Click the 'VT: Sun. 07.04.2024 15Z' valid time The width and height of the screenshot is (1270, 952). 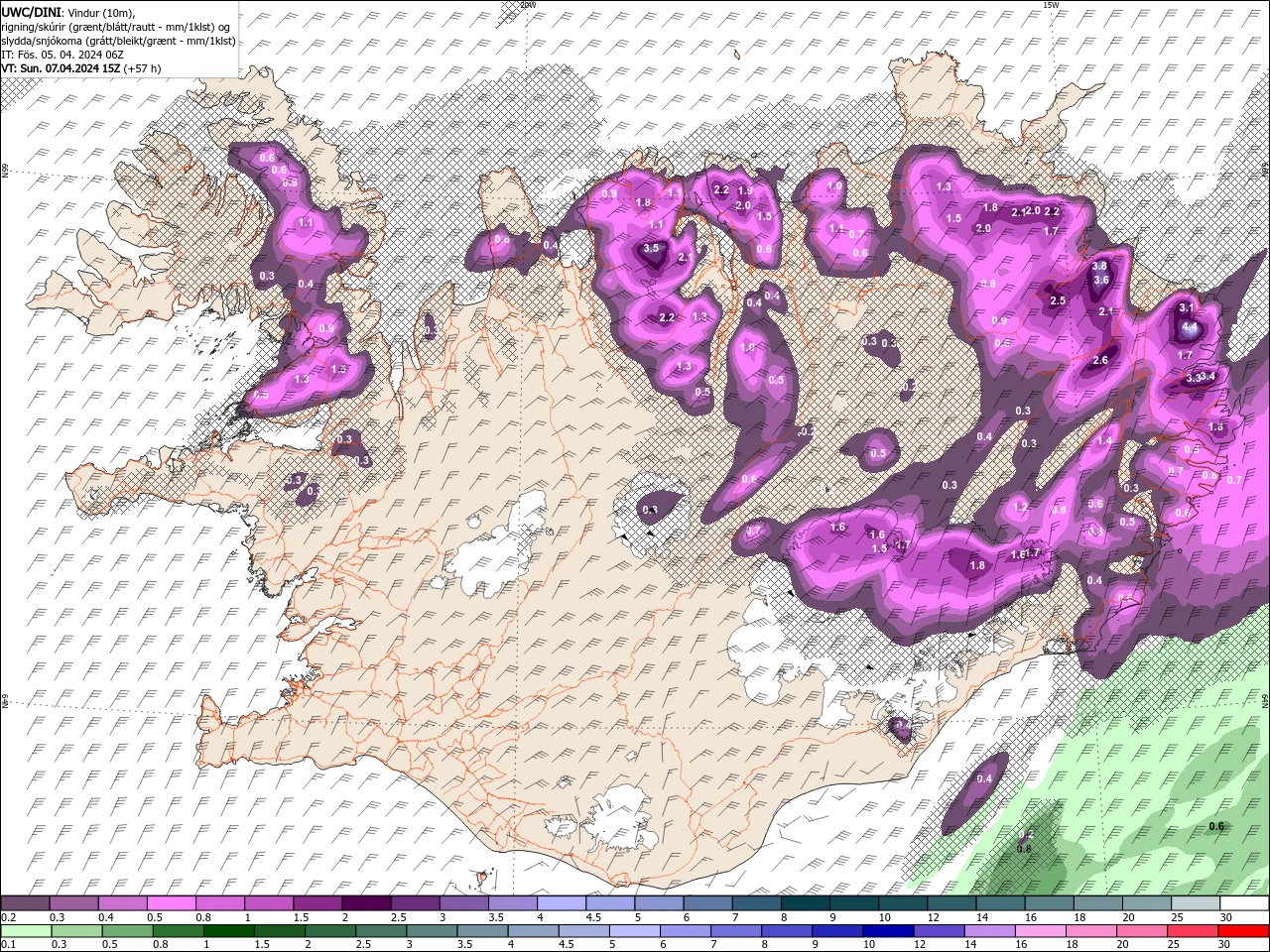pyautogui.click(x=62, y=68)
